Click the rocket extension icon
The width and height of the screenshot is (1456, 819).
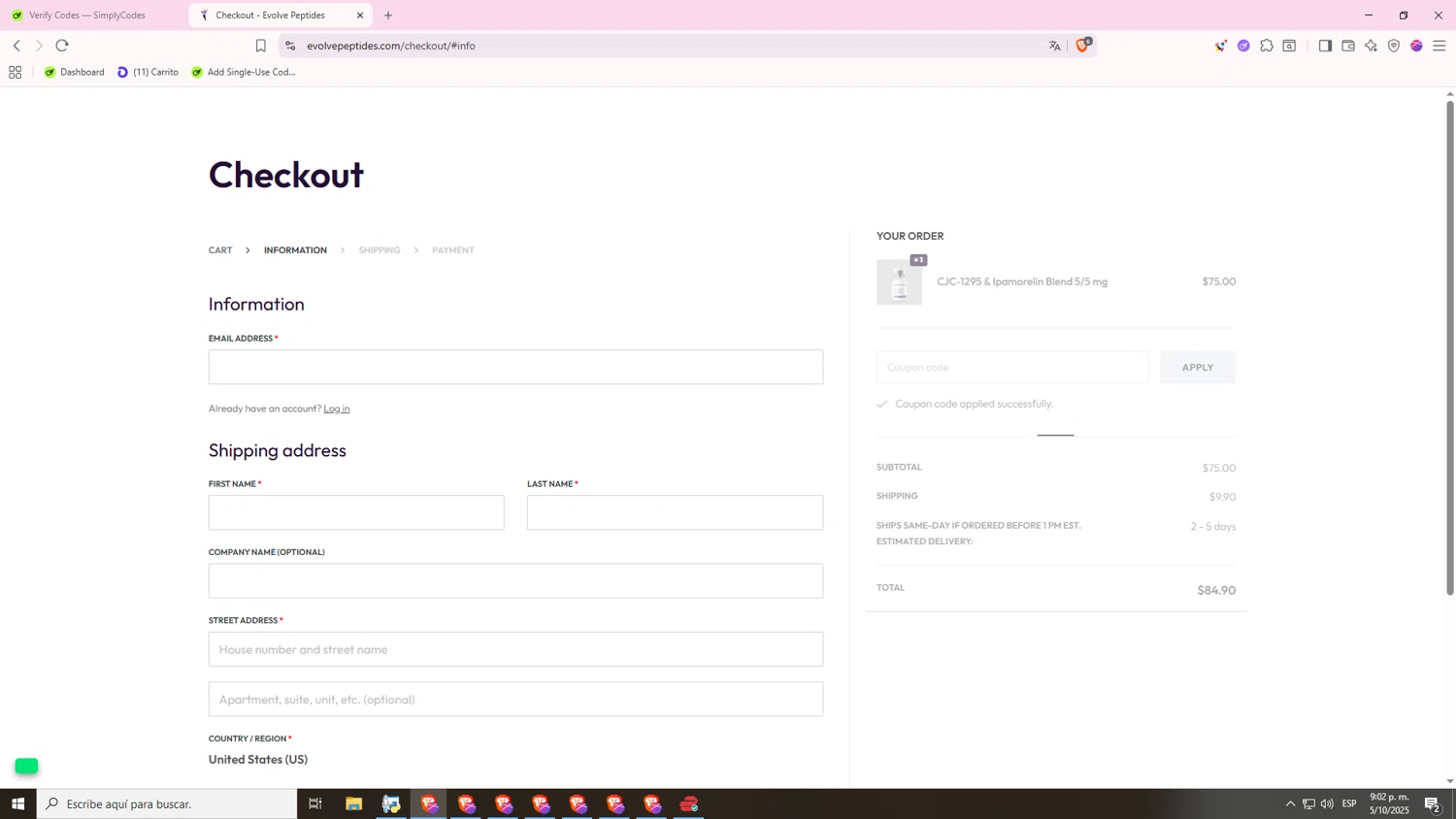[x=1220, y=46]
